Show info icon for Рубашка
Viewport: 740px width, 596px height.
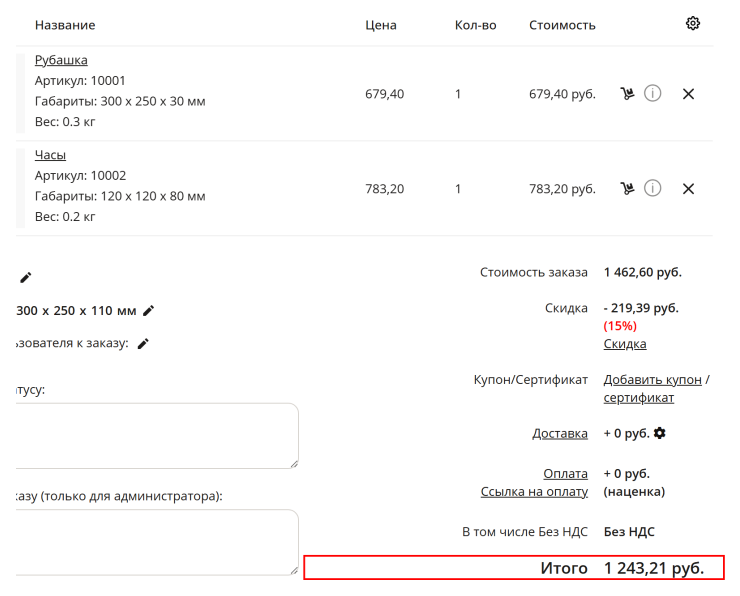click(x=652, y=93)
